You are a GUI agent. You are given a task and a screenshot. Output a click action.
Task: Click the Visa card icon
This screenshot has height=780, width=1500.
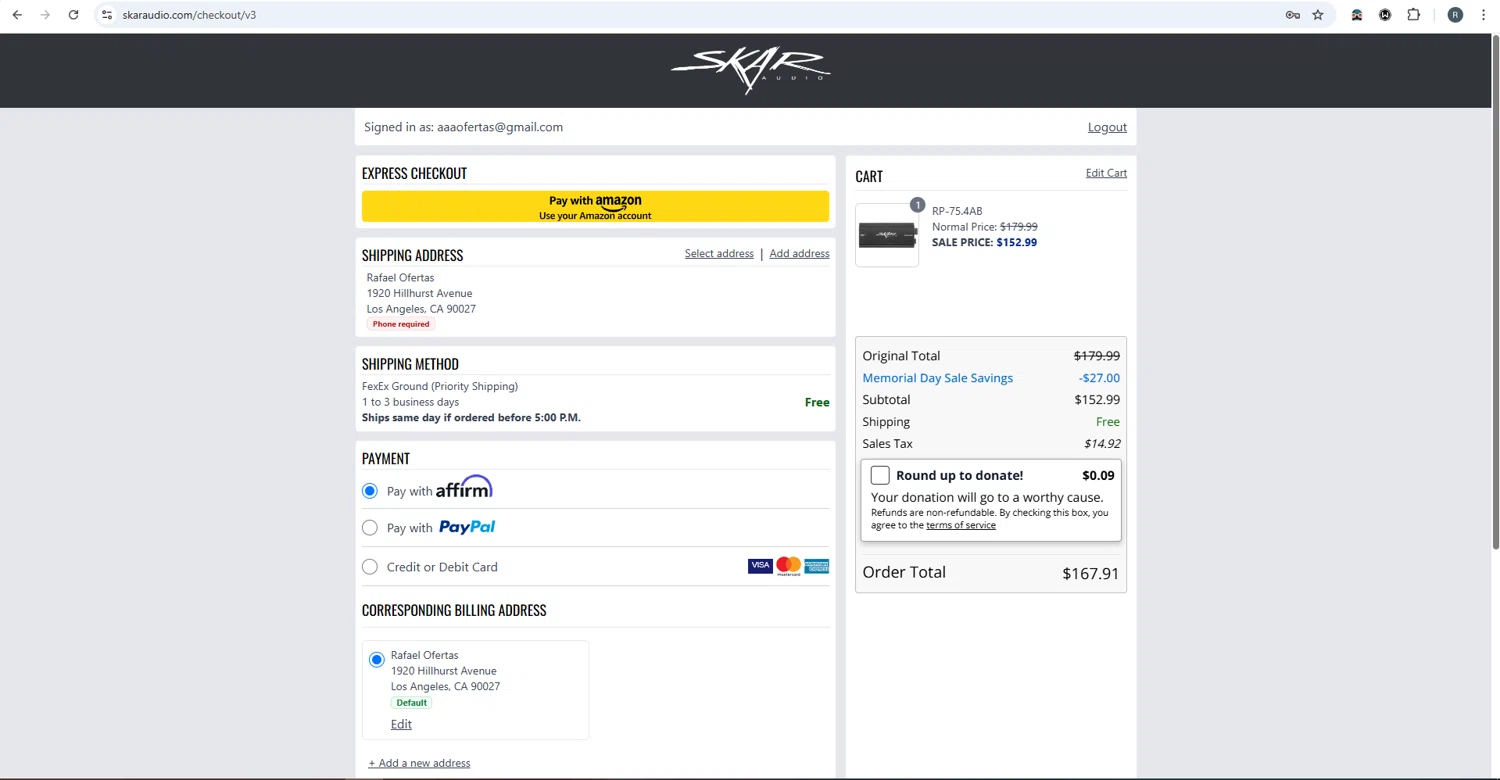click(760, 566)
